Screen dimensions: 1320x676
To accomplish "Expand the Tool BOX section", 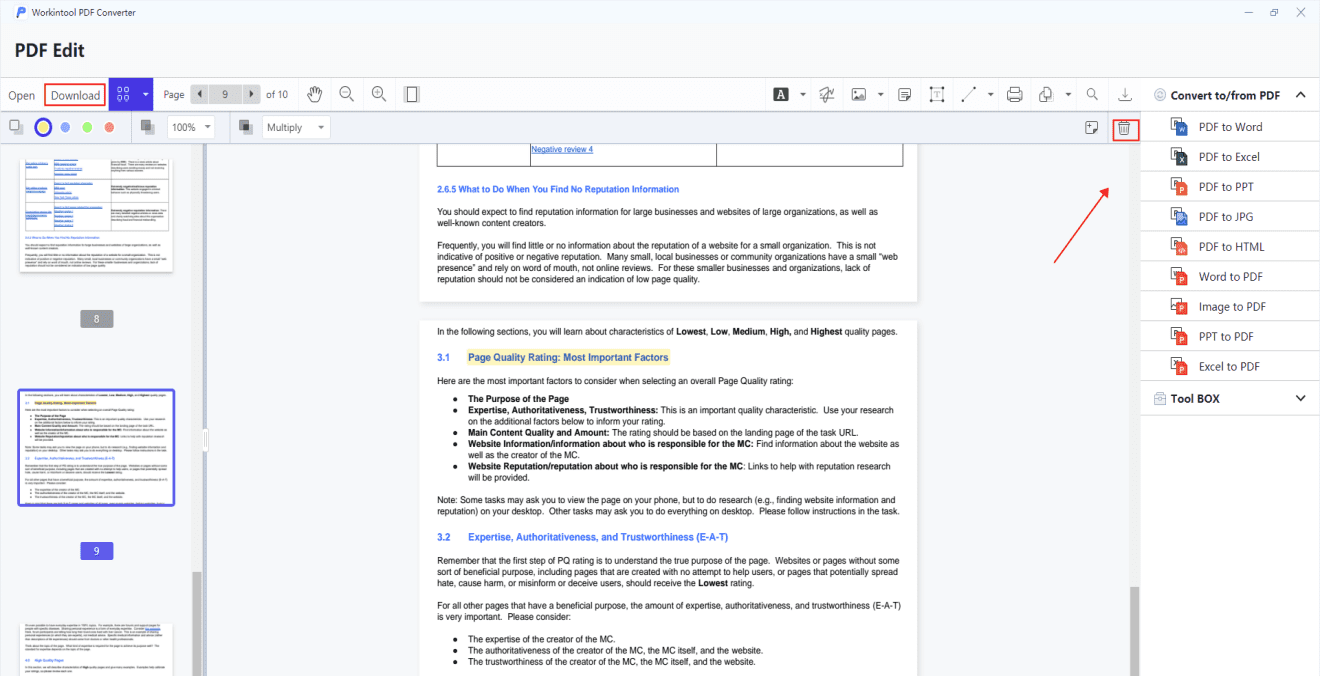I will tap(1229, 398).
